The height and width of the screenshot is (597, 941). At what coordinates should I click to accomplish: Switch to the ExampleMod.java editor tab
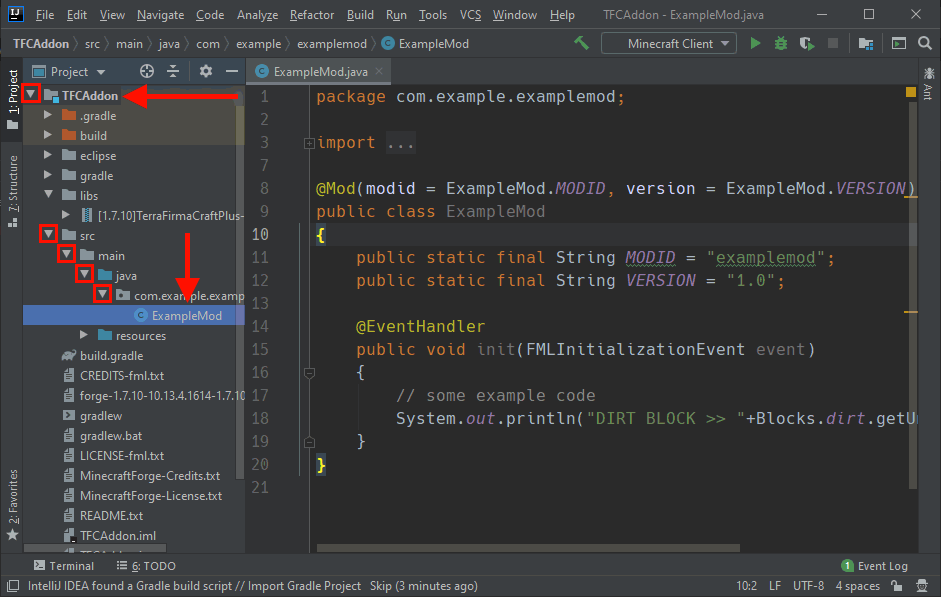click(x=320, y=71)
